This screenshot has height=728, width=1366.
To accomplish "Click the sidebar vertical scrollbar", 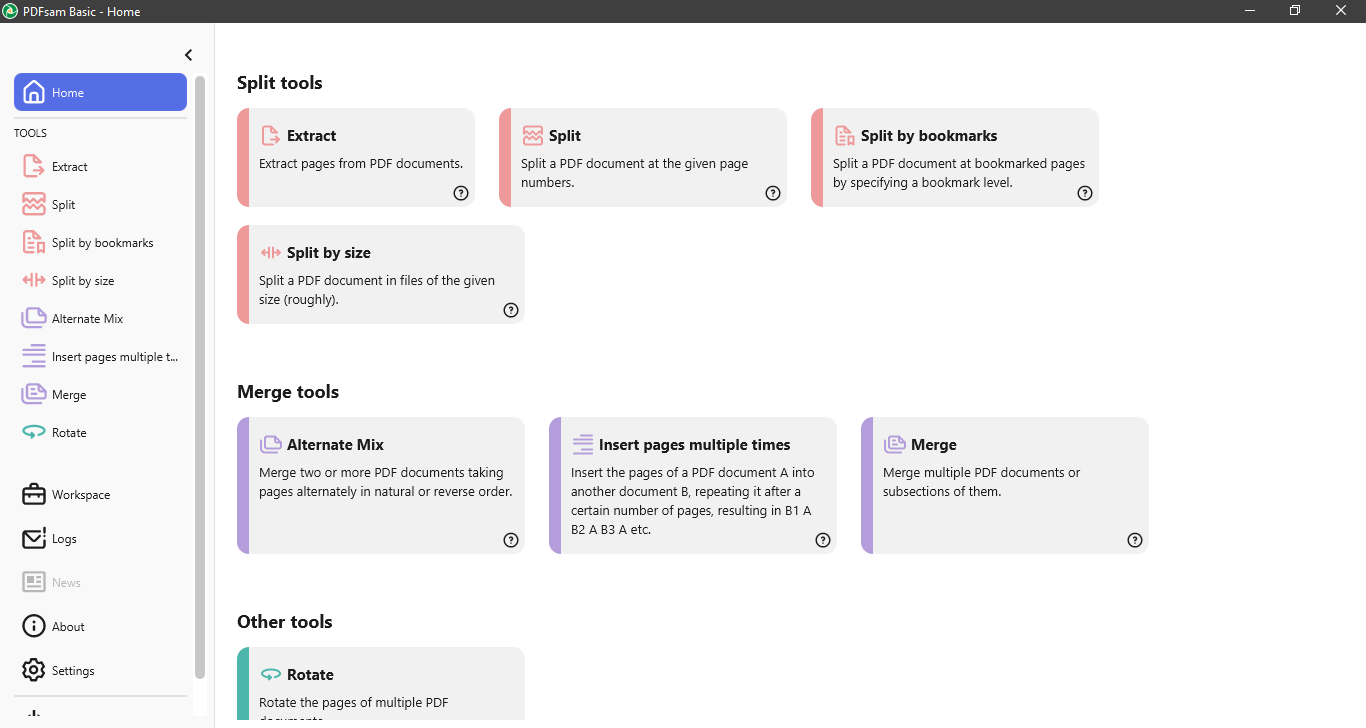I will click(x=200, y=378).
